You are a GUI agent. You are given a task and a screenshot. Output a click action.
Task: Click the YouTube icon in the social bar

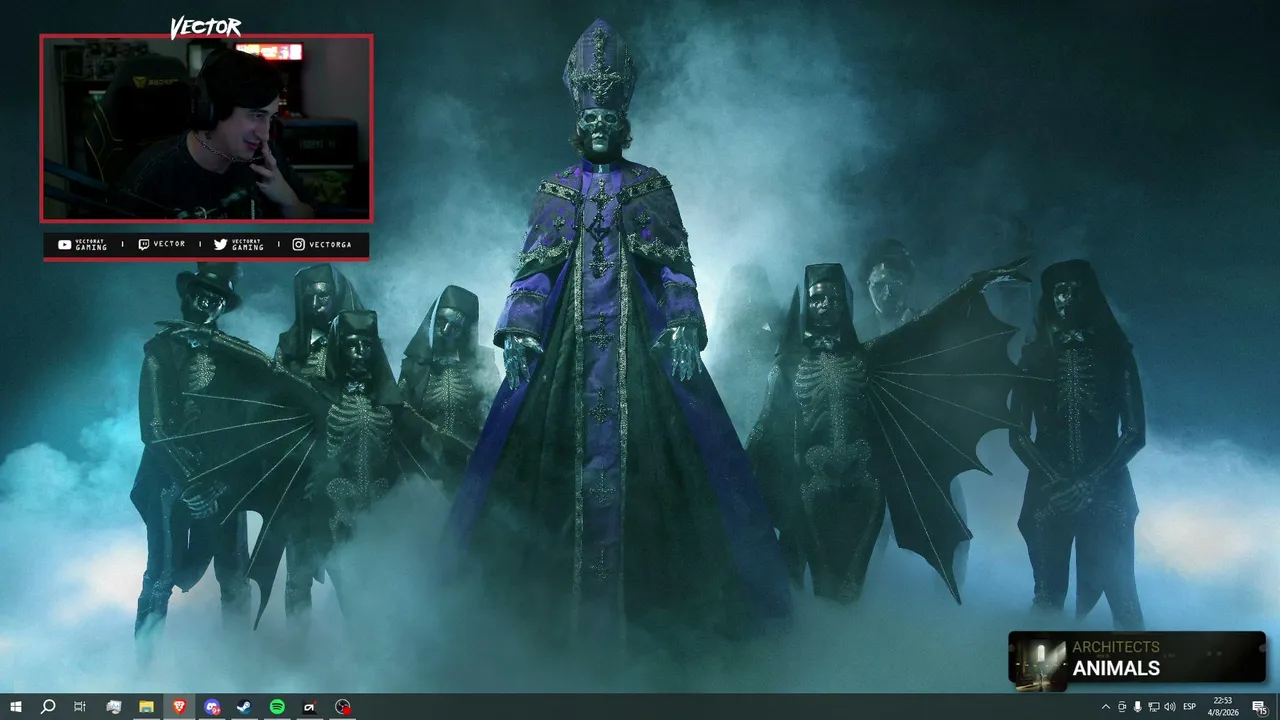click(65, 244)
